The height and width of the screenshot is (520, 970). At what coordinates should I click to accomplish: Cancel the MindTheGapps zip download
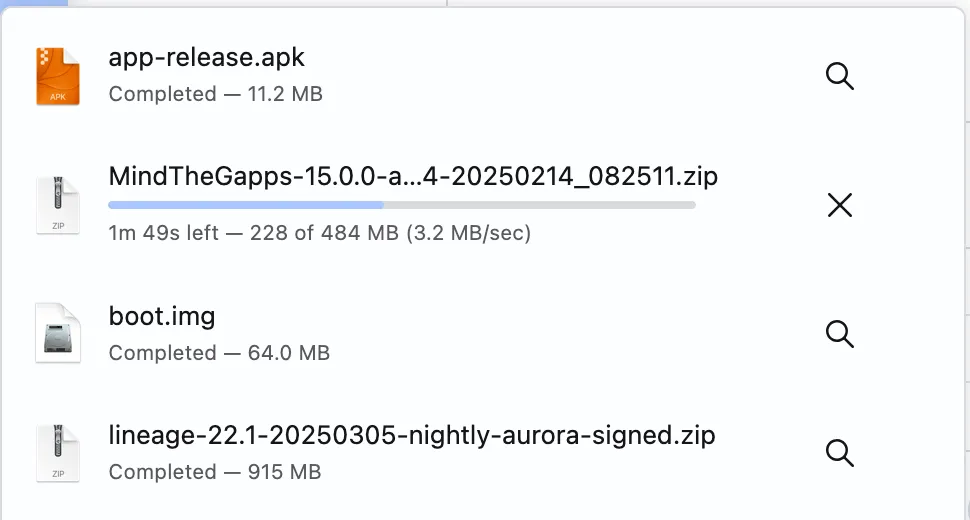click(839, 205)
